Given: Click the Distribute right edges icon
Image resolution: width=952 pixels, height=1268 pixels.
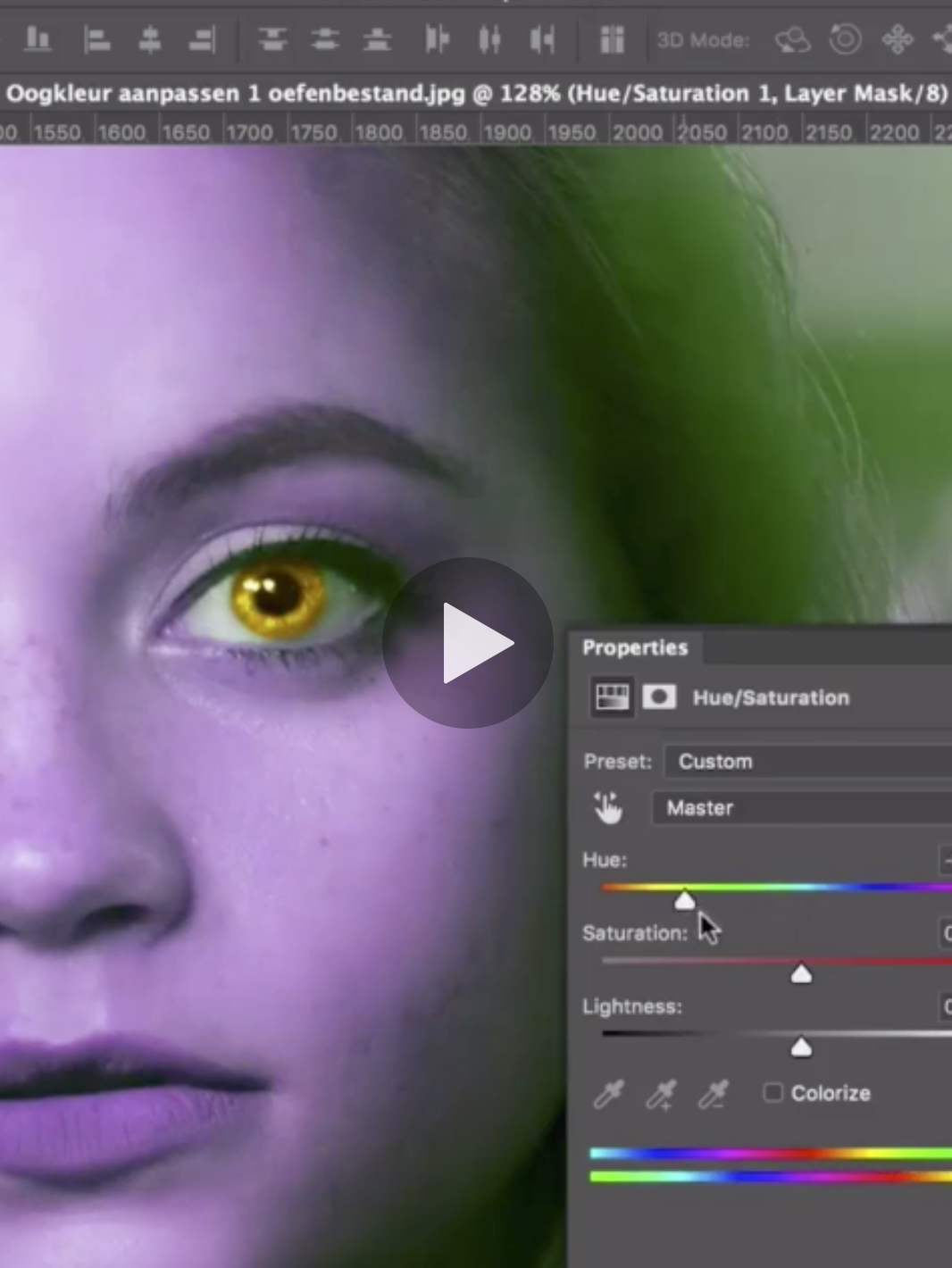Looking at the screenshot, I should click(542, 39).
